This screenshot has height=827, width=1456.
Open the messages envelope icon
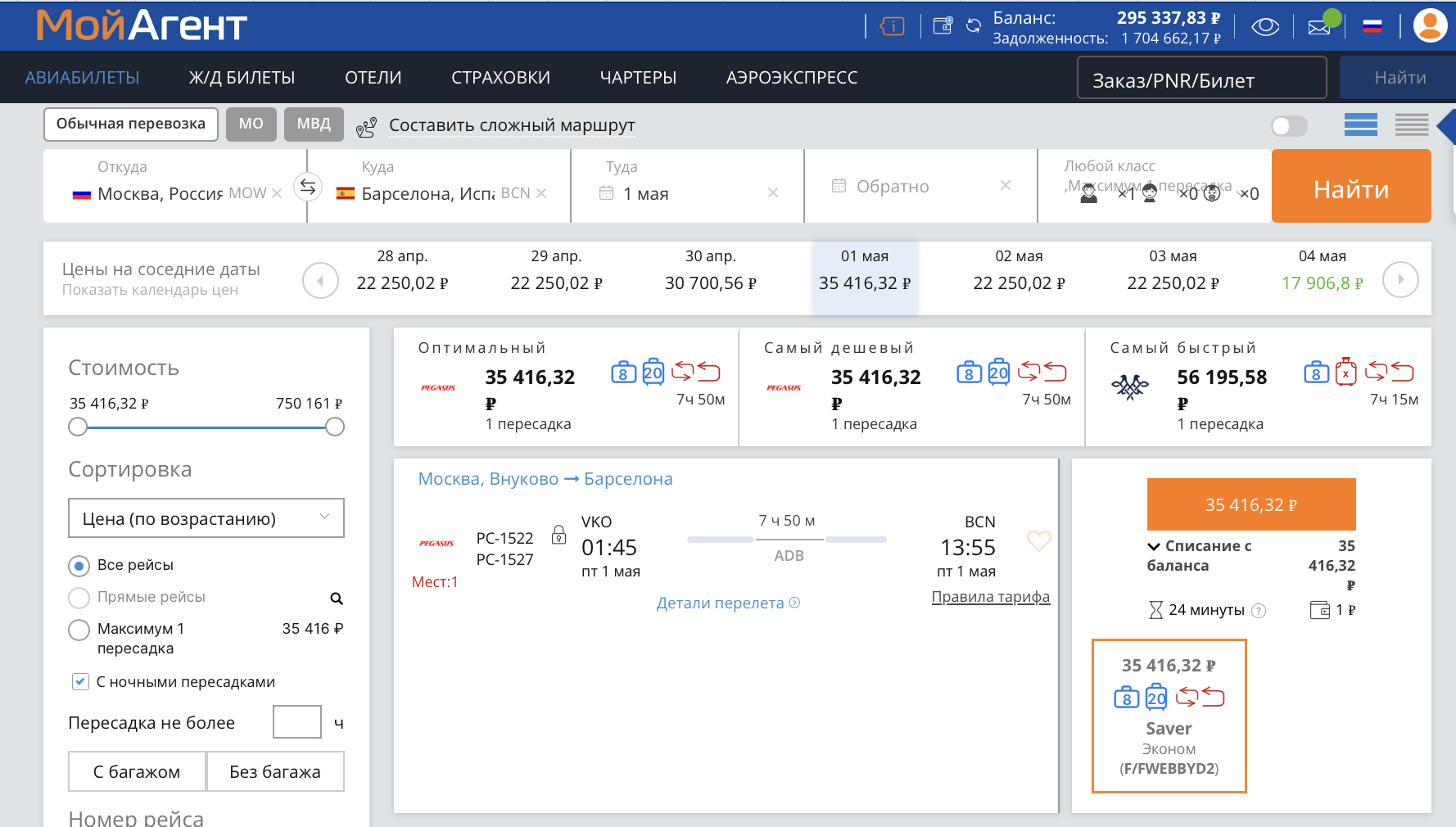(x=1319, y=27)
